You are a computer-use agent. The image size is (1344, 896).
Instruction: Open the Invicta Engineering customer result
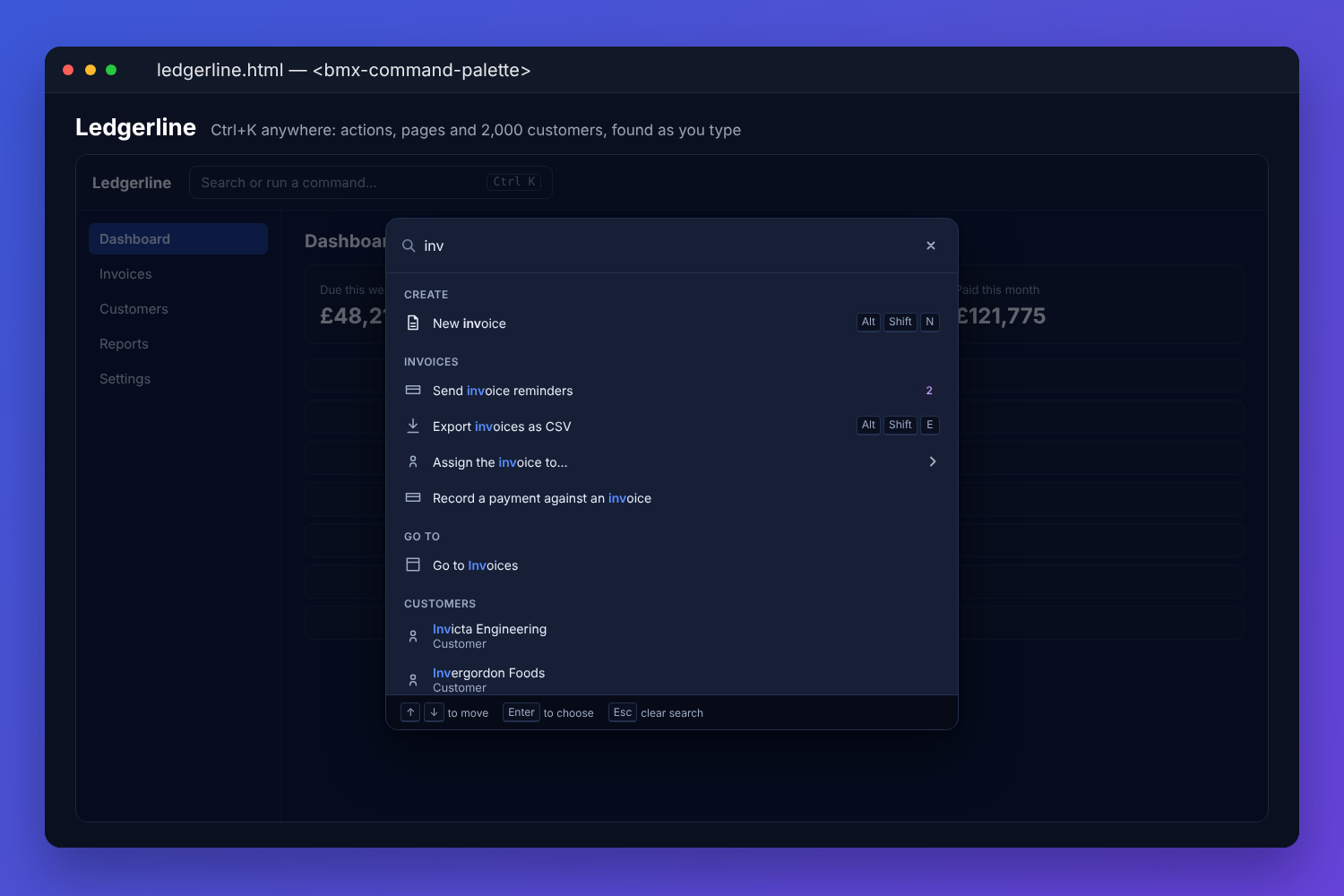pyautogui.click(x=672, y=636)
